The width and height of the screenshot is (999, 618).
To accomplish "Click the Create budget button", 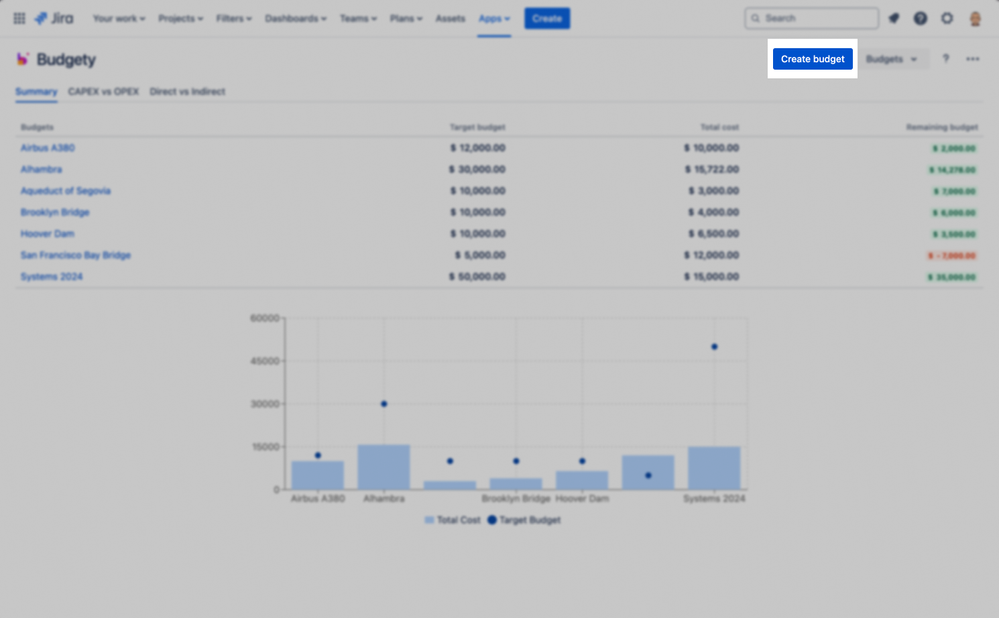I will pos(812,59).
